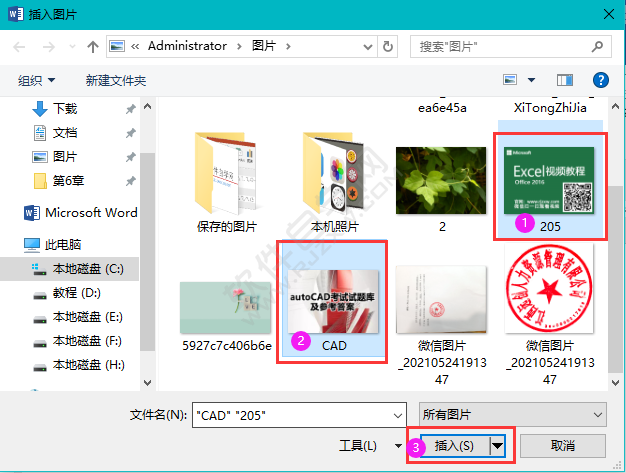
Task: Open the recent locations chevron
Action: click(x=72, y=47)
